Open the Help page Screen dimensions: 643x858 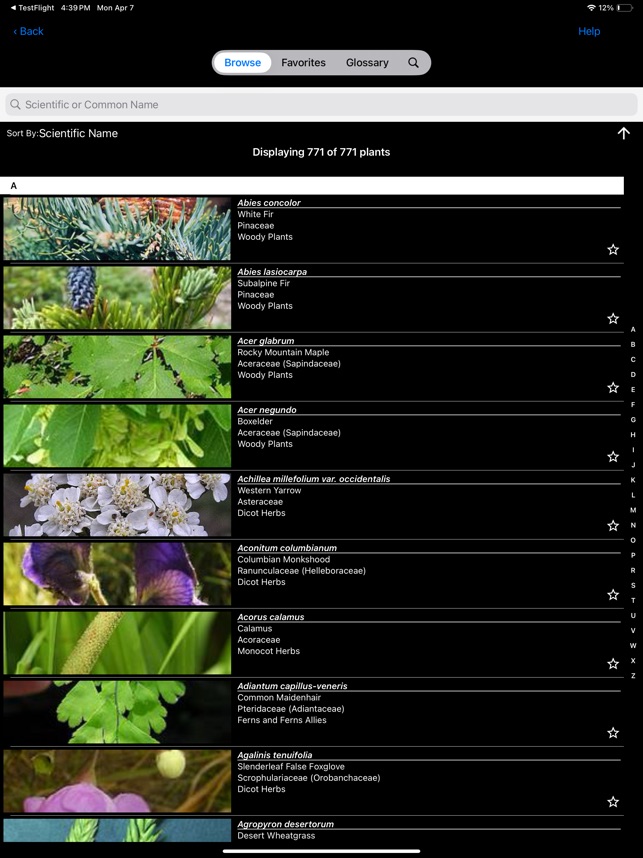tap(589, 31)
